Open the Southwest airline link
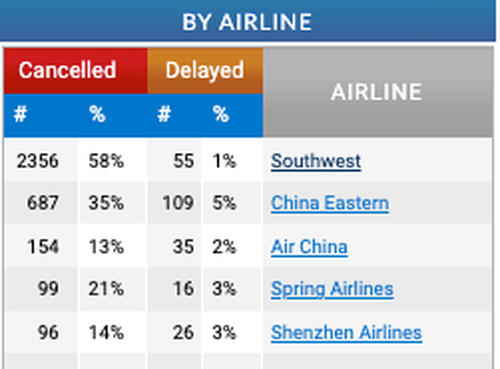This screenshot has width=500, height=369. pyautogui.click(x=316, y=161)
